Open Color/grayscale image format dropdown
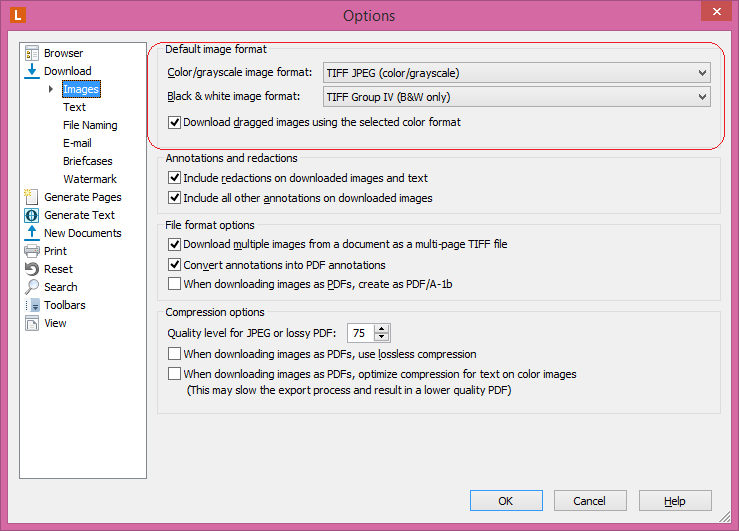This screenshot has height=531, width=739. click(517, 73)
